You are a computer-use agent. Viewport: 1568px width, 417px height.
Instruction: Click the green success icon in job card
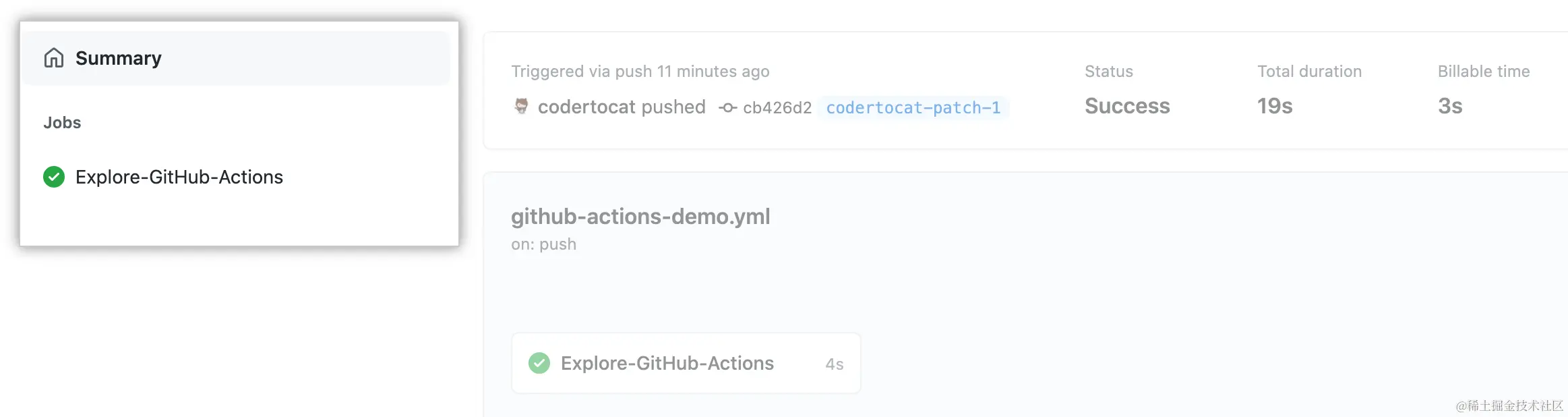click(x=539, y=363)
